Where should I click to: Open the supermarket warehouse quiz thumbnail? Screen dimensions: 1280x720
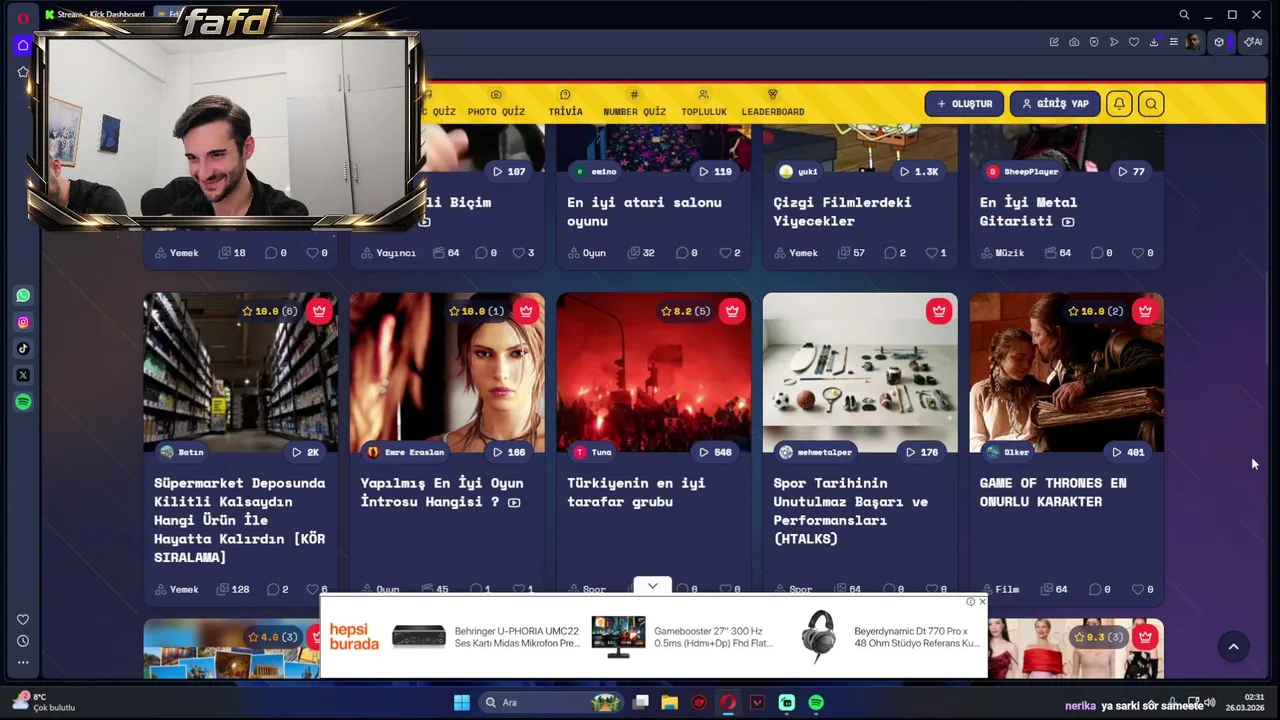pos(240,372)
